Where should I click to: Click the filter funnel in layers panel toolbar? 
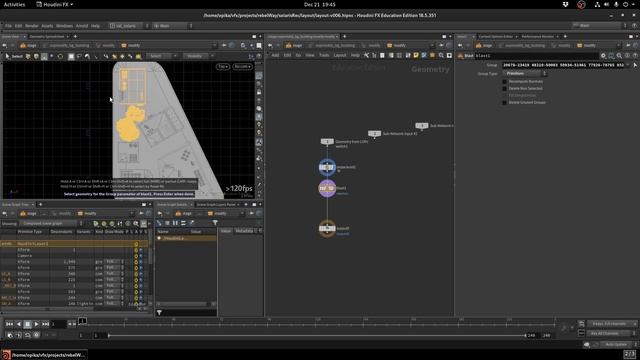click(x=215, y=223)
